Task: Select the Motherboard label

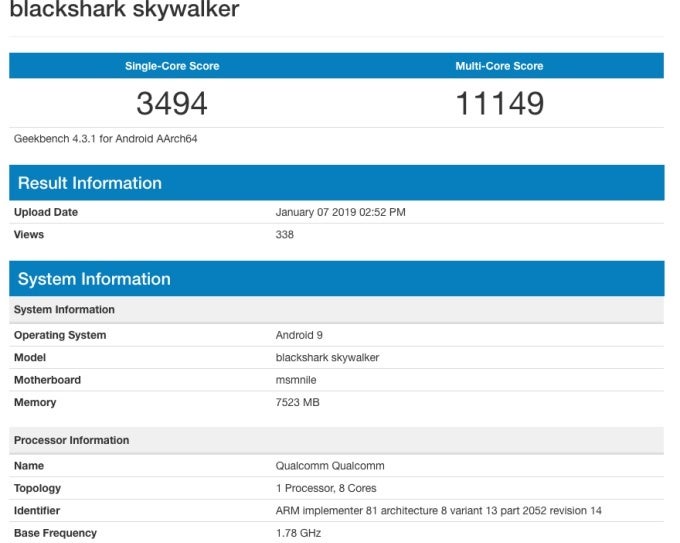Action: point(47,380)
